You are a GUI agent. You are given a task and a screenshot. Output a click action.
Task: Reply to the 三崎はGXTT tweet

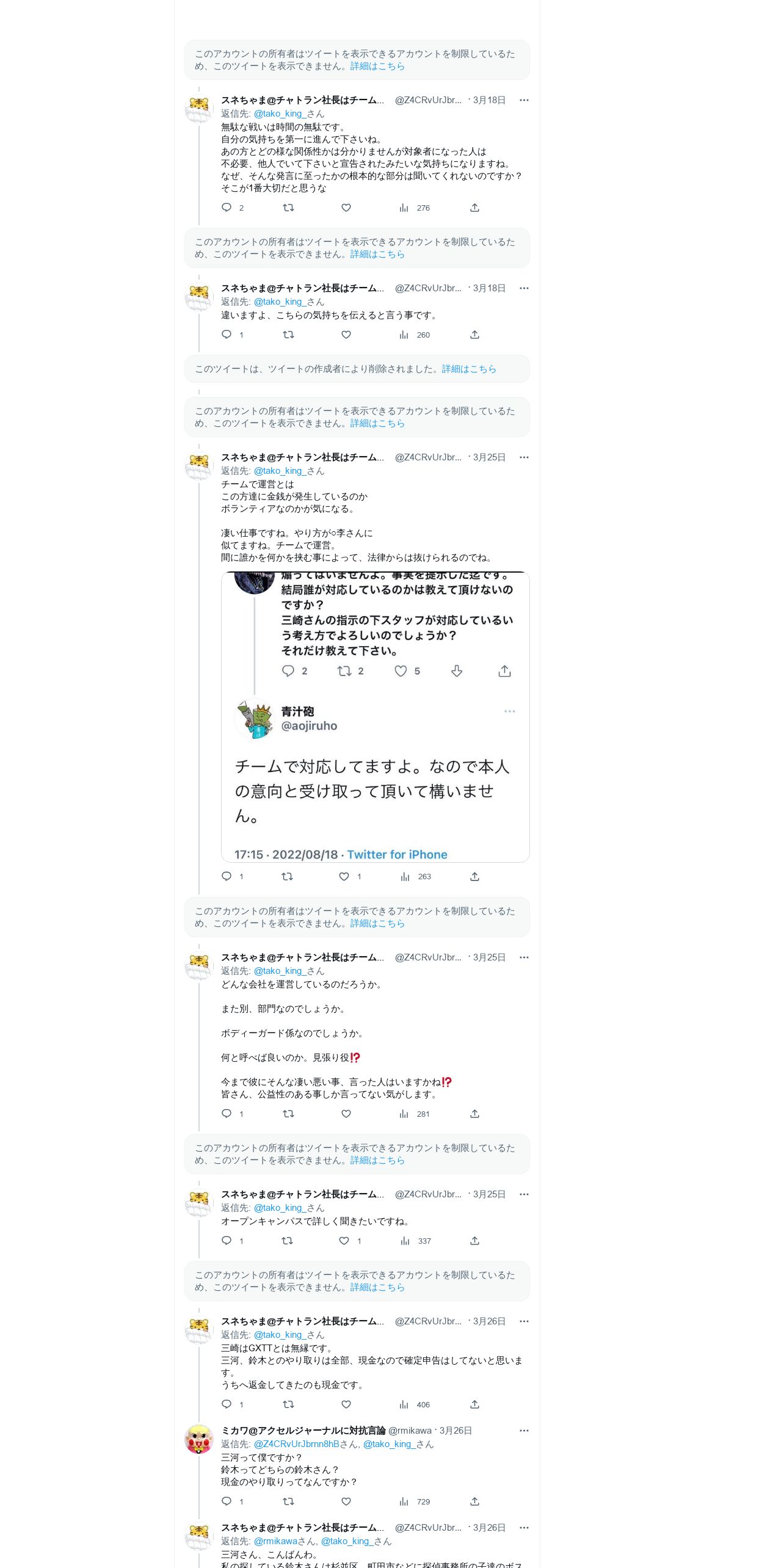tap(227, 1404)
